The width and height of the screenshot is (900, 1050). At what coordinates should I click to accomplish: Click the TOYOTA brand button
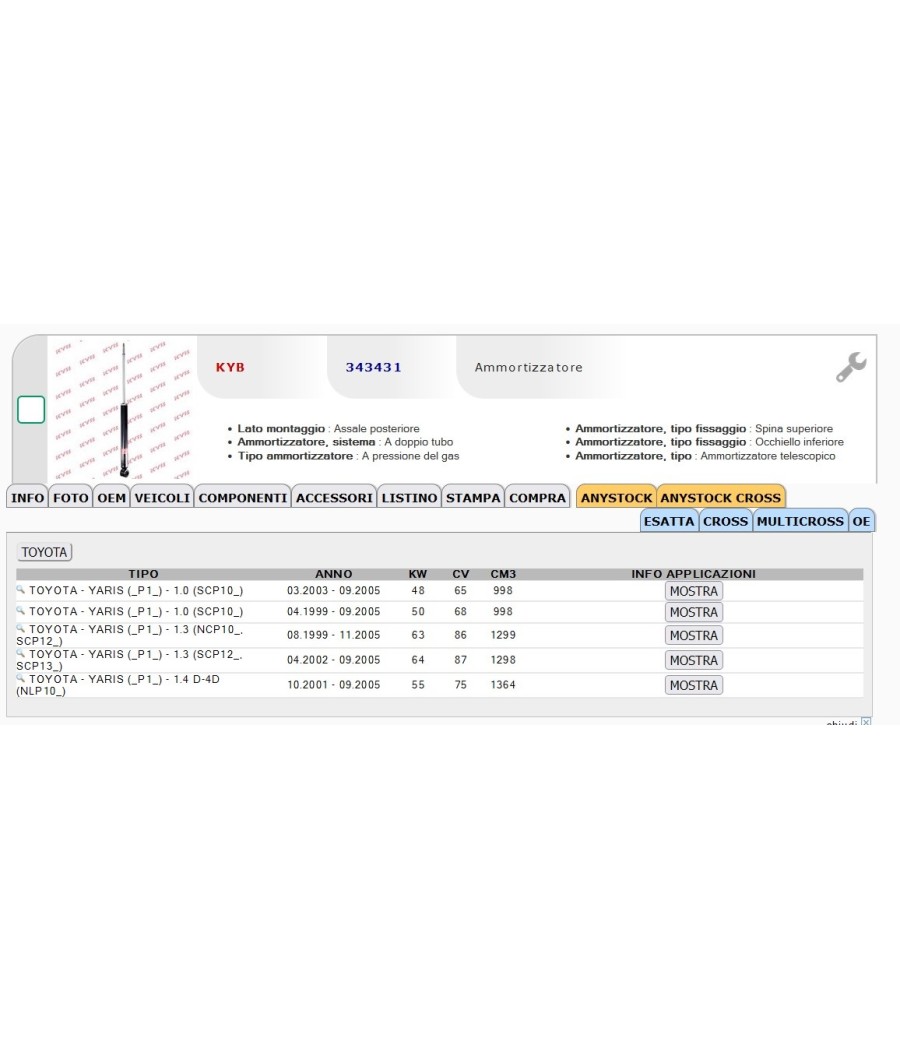(x=44, y=552)
